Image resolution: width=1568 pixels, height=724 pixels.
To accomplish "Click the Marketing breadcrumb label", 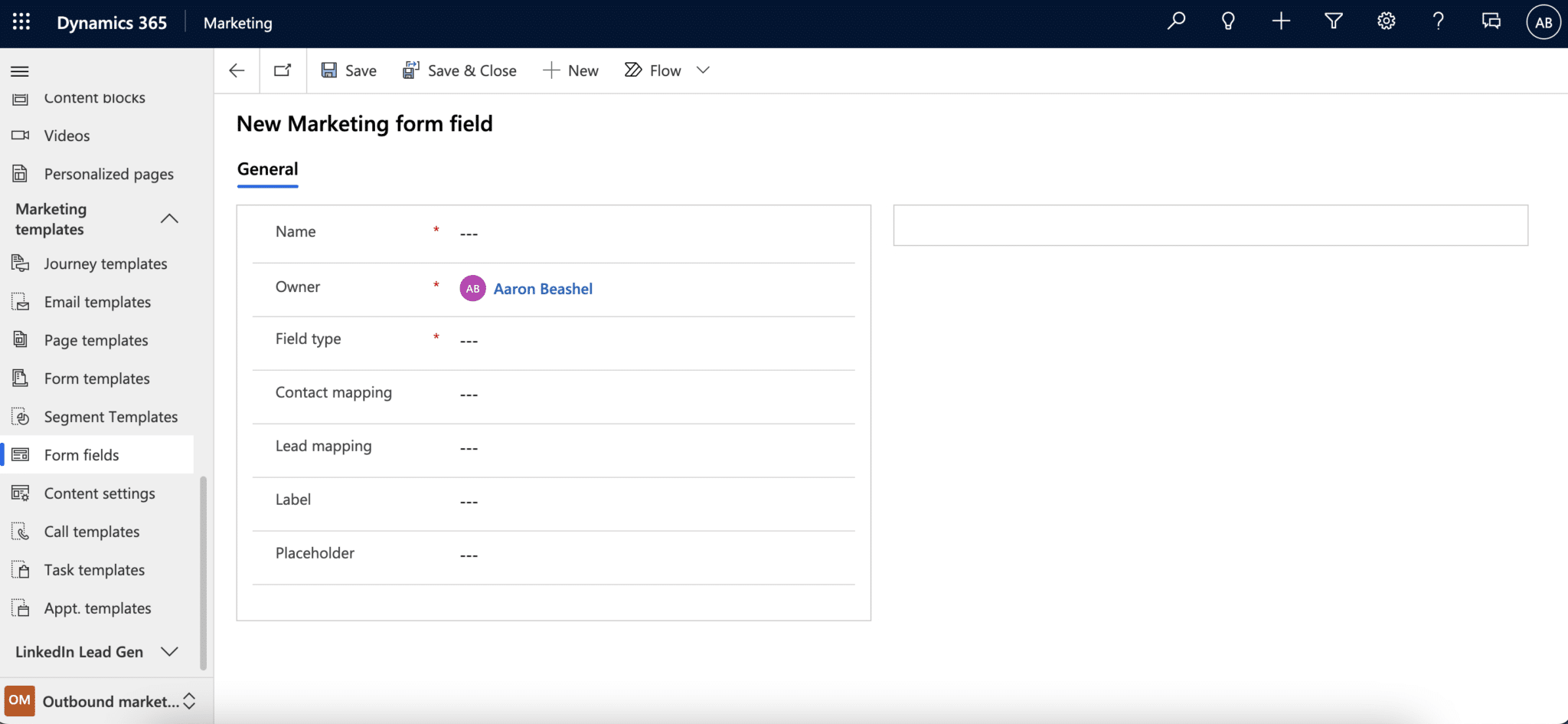I will [x=237, y=23].
